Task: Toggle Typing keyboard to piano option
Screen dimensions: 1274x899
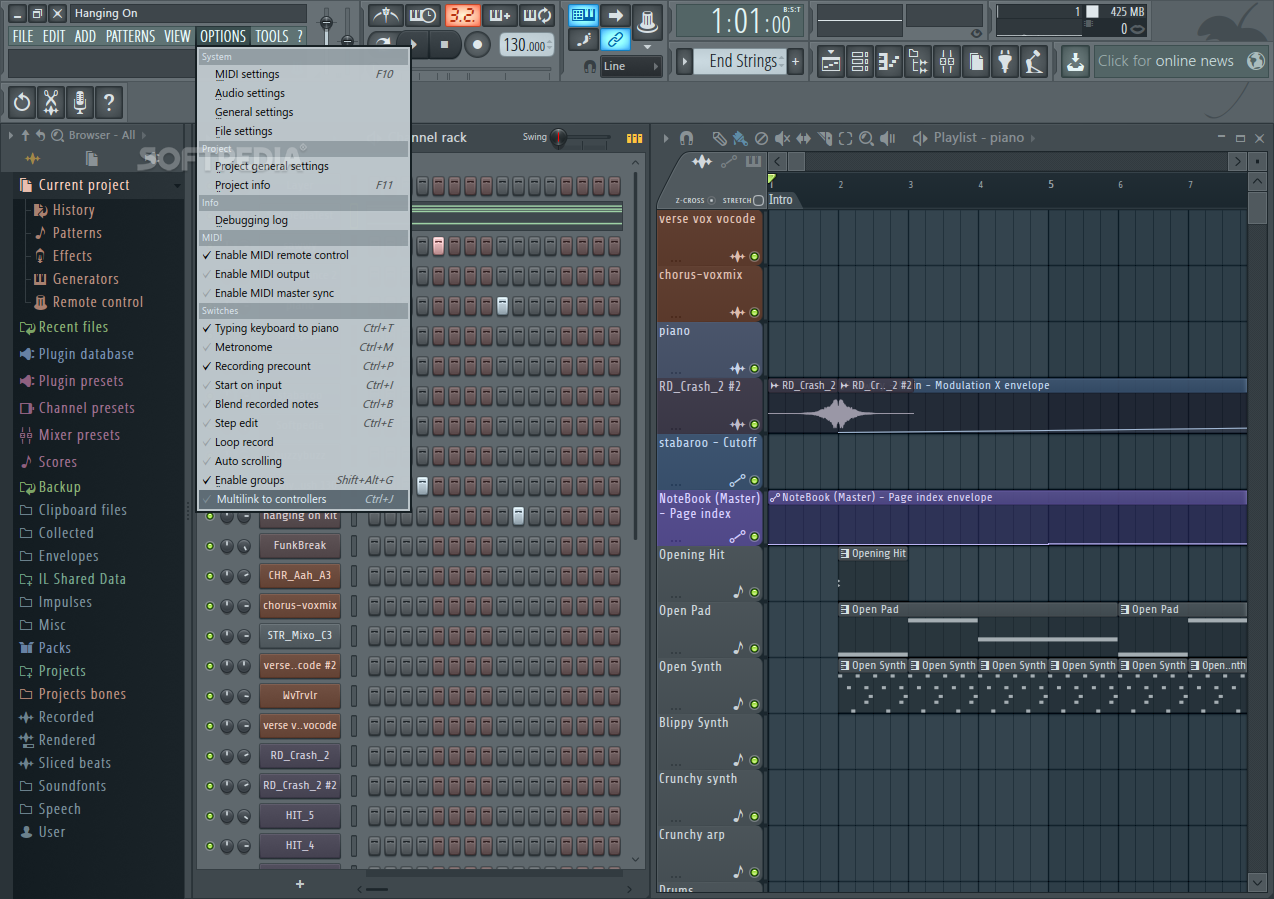Action: (x=303, y=328)
